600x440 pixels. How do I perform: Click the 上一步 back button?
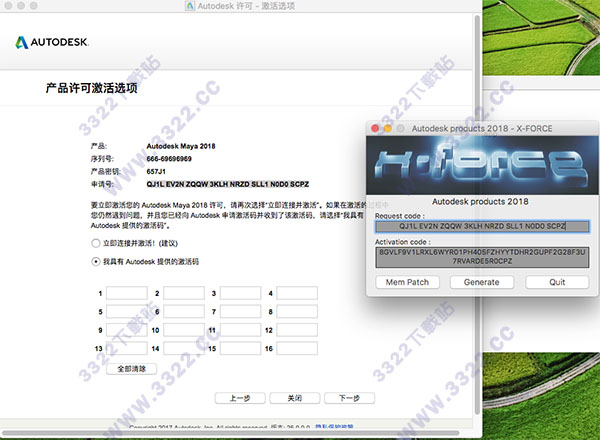tap(240, 398)
